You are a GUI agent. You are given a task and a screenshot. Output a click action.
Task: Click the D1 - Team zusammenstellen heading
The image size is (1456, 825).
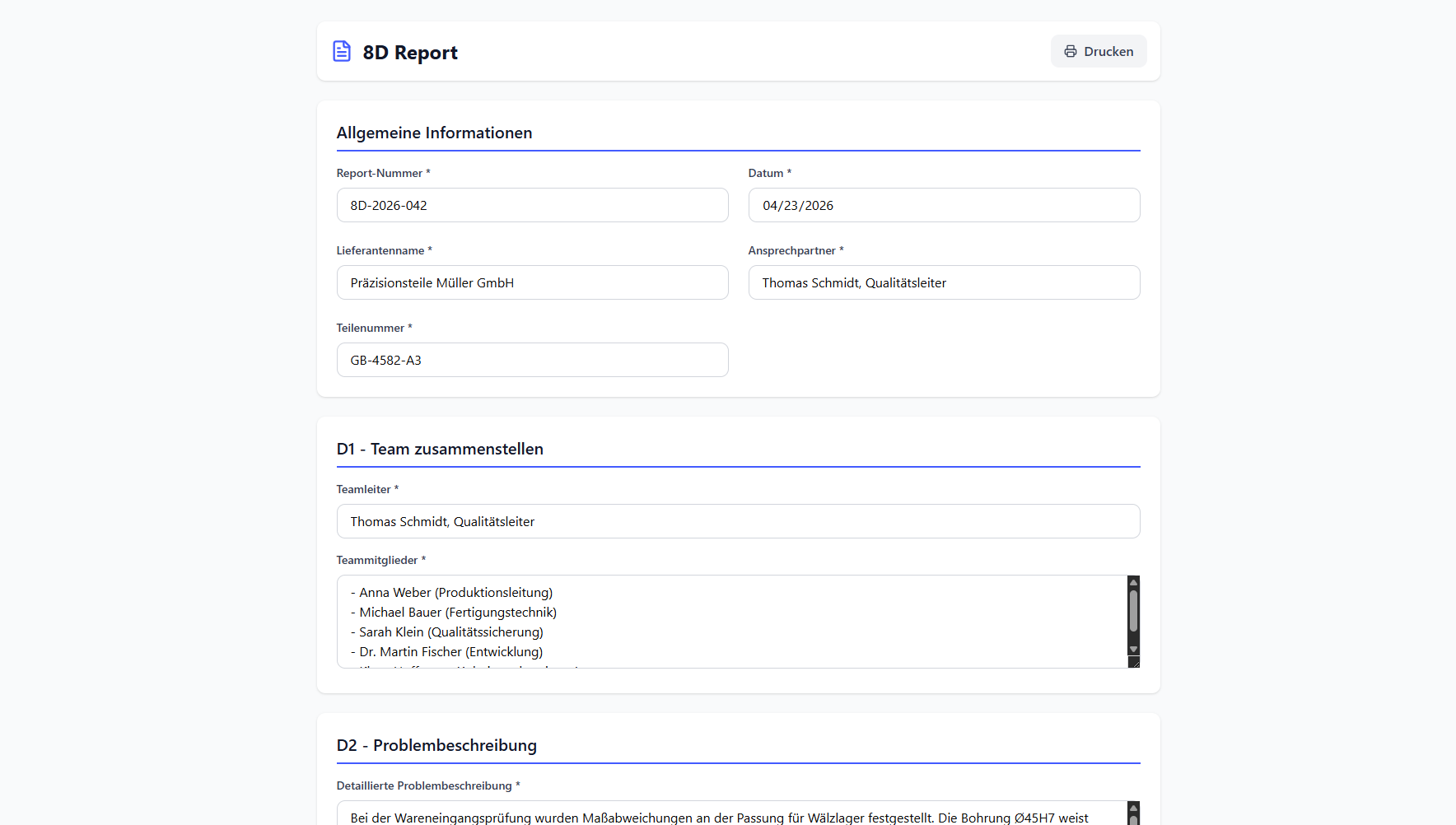(x=440, y=449)
